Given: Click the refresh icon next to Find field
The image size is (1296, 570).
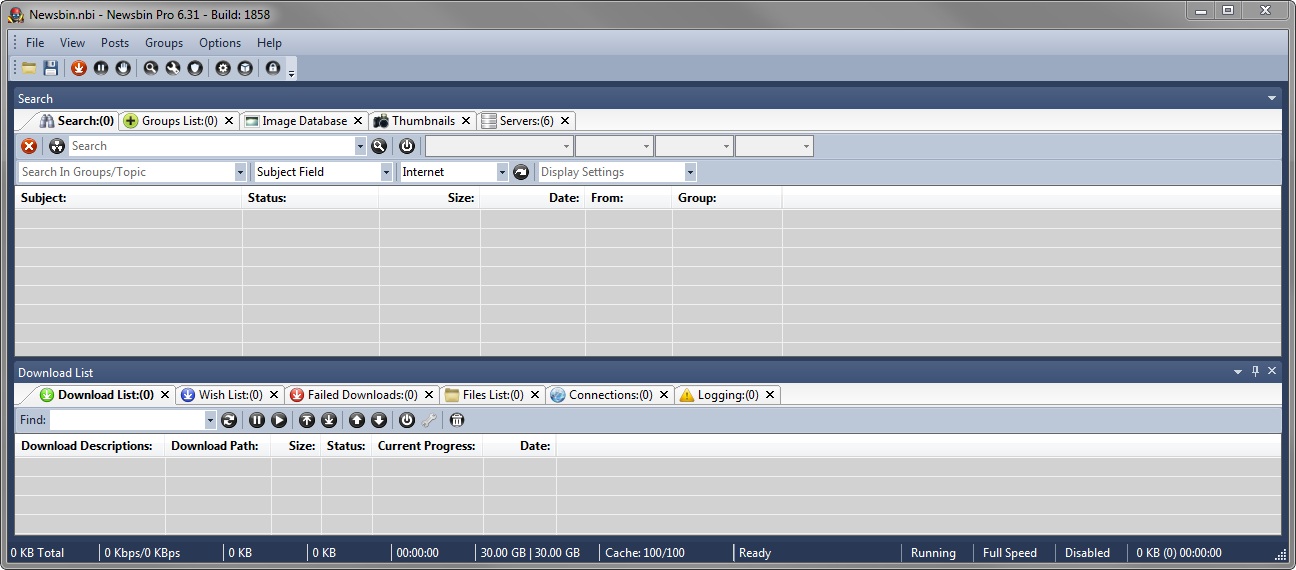Looking at the screenshot, I should (x=229, y=420).
